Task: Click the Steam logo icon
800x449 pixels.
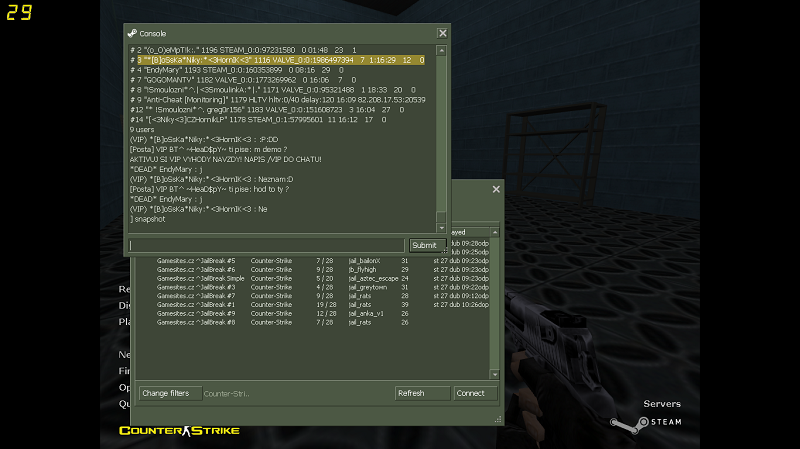Action: coord(631,425)
